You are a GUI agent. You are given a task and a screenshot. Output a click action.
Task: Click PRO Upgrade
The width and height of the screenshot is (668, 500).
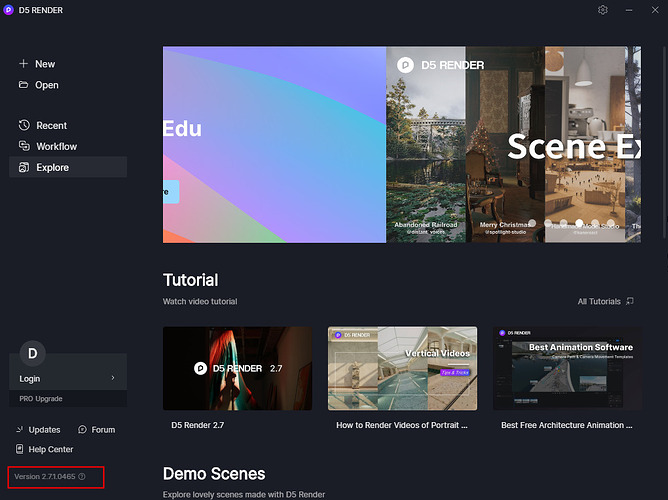point(41,399)
